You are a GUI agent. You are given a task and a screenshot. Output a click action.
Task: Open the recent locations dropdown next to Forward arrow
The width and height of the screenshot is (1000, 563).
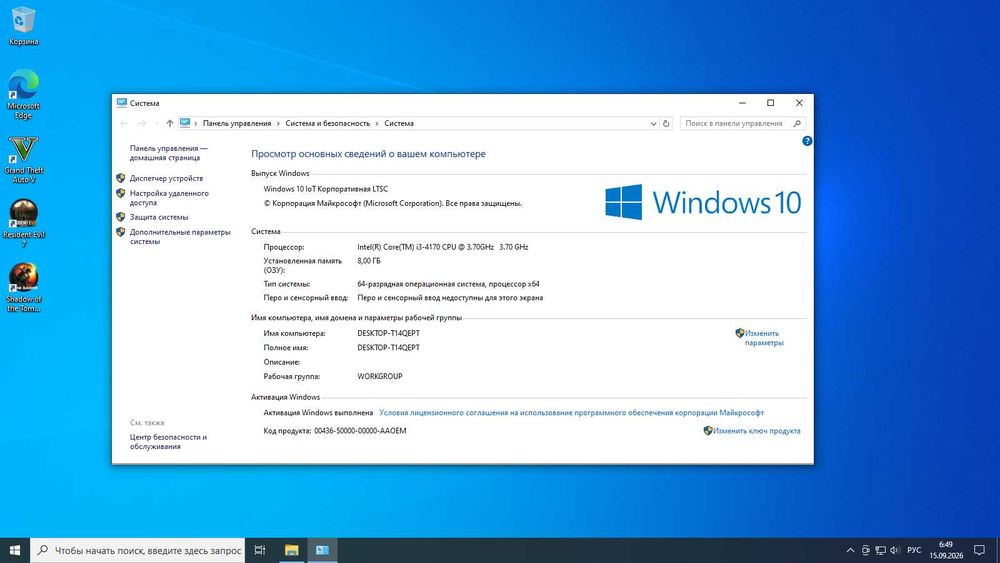[x=157, y=123]
